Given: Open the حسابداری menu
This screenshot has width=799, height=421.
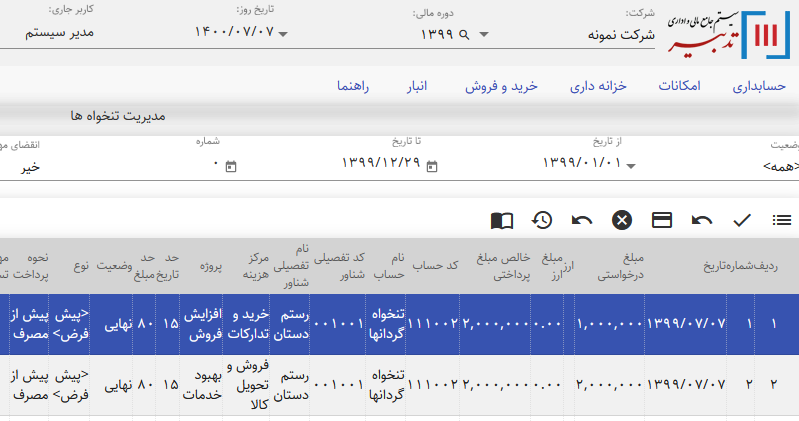Looking at the screenshot, I should coord(764,87).
